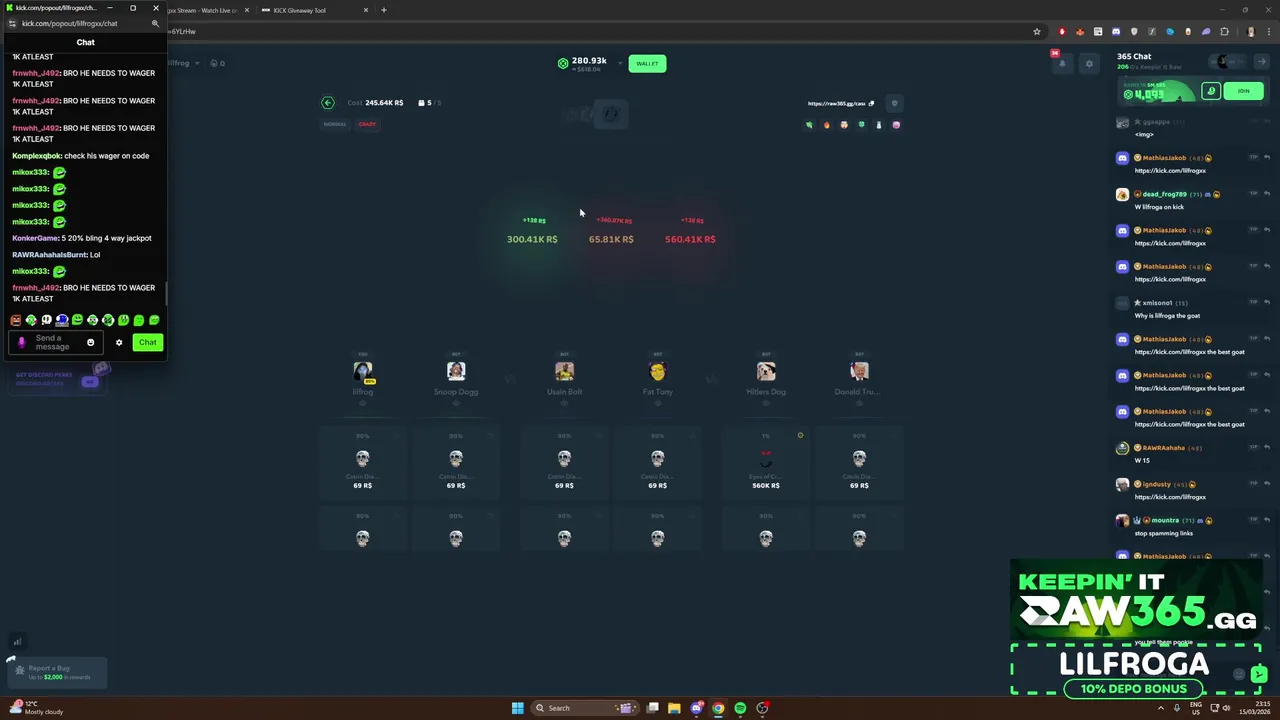This screenshot has width=1280, height=720.
Task: Click the first emoji reaction below case link
Action: tap(809, 125)
